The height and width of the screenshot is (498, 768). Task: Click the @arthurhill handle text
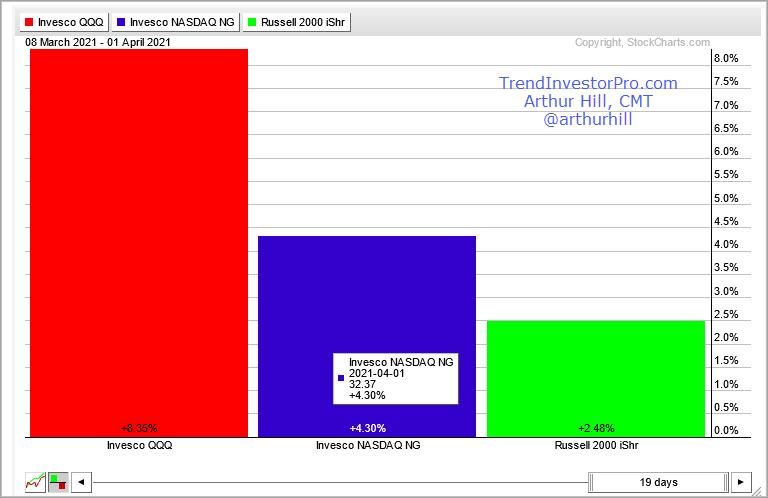click(x=588, y=120)
